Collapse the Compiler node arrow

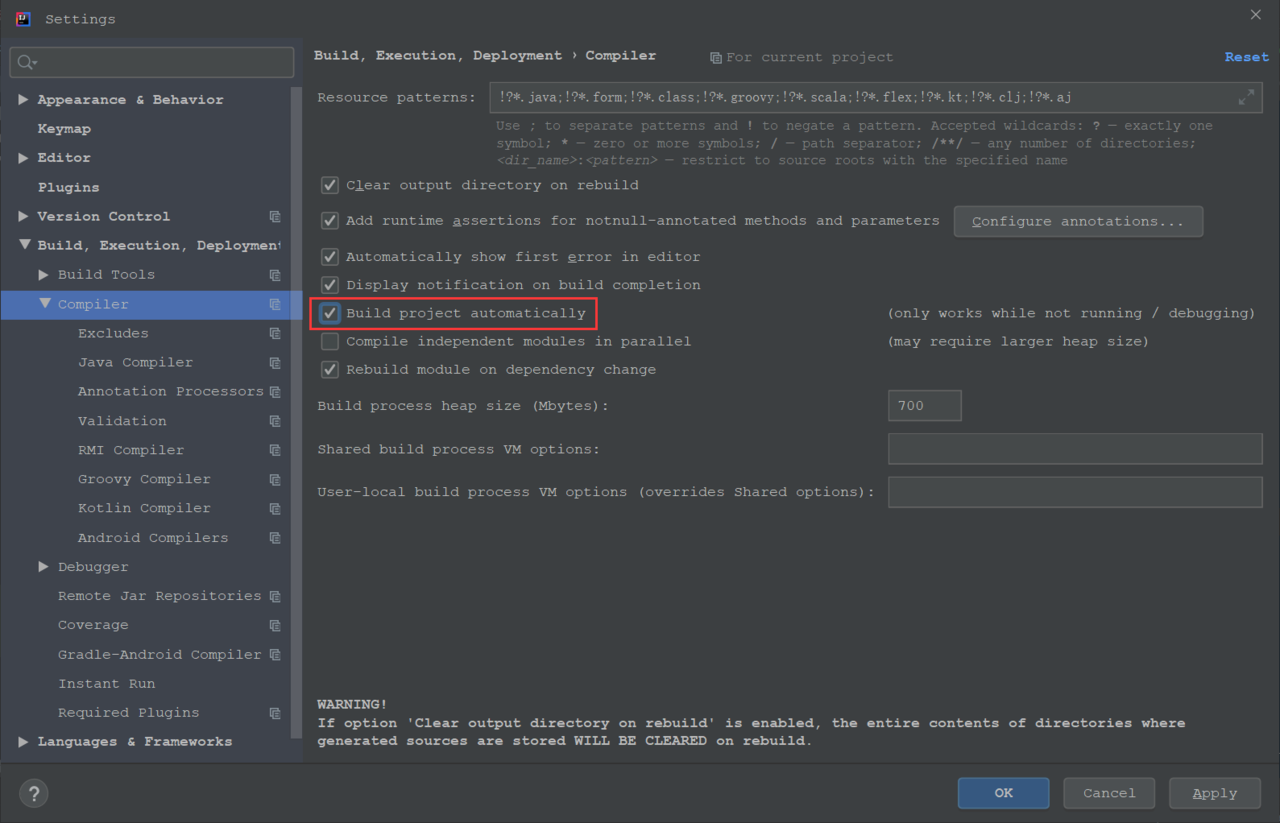pos(44,304)
